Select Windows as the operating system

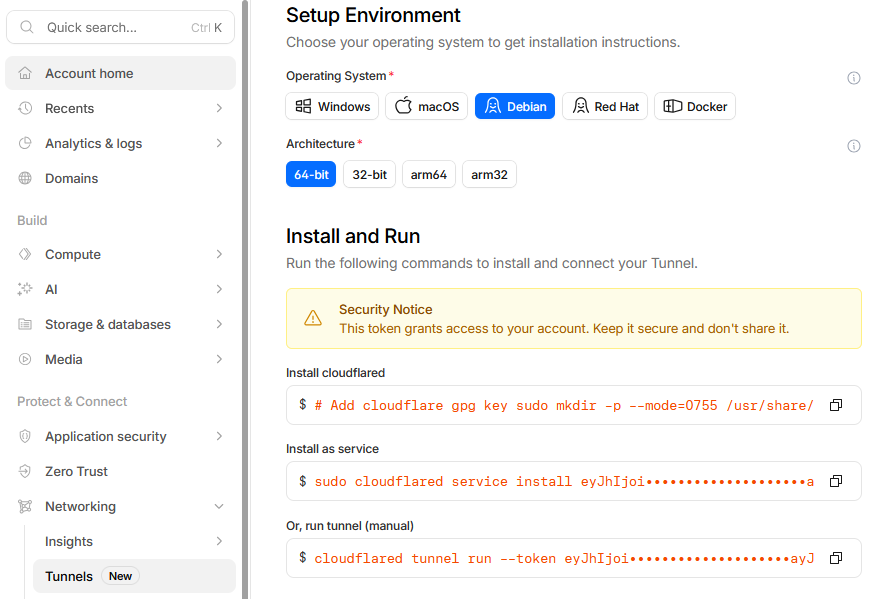tap(331, 105)
